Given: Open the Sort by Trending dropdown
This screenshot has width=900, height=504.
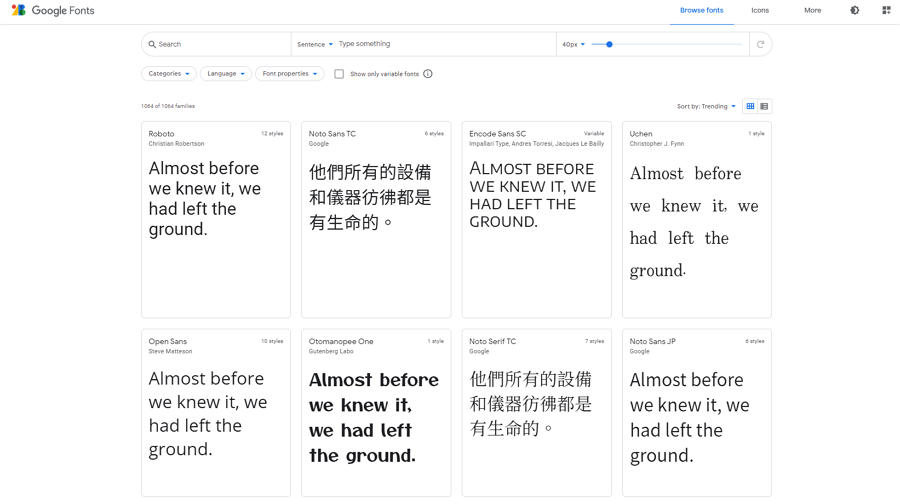Looking at the screenshot, I should tap(706, 106).
